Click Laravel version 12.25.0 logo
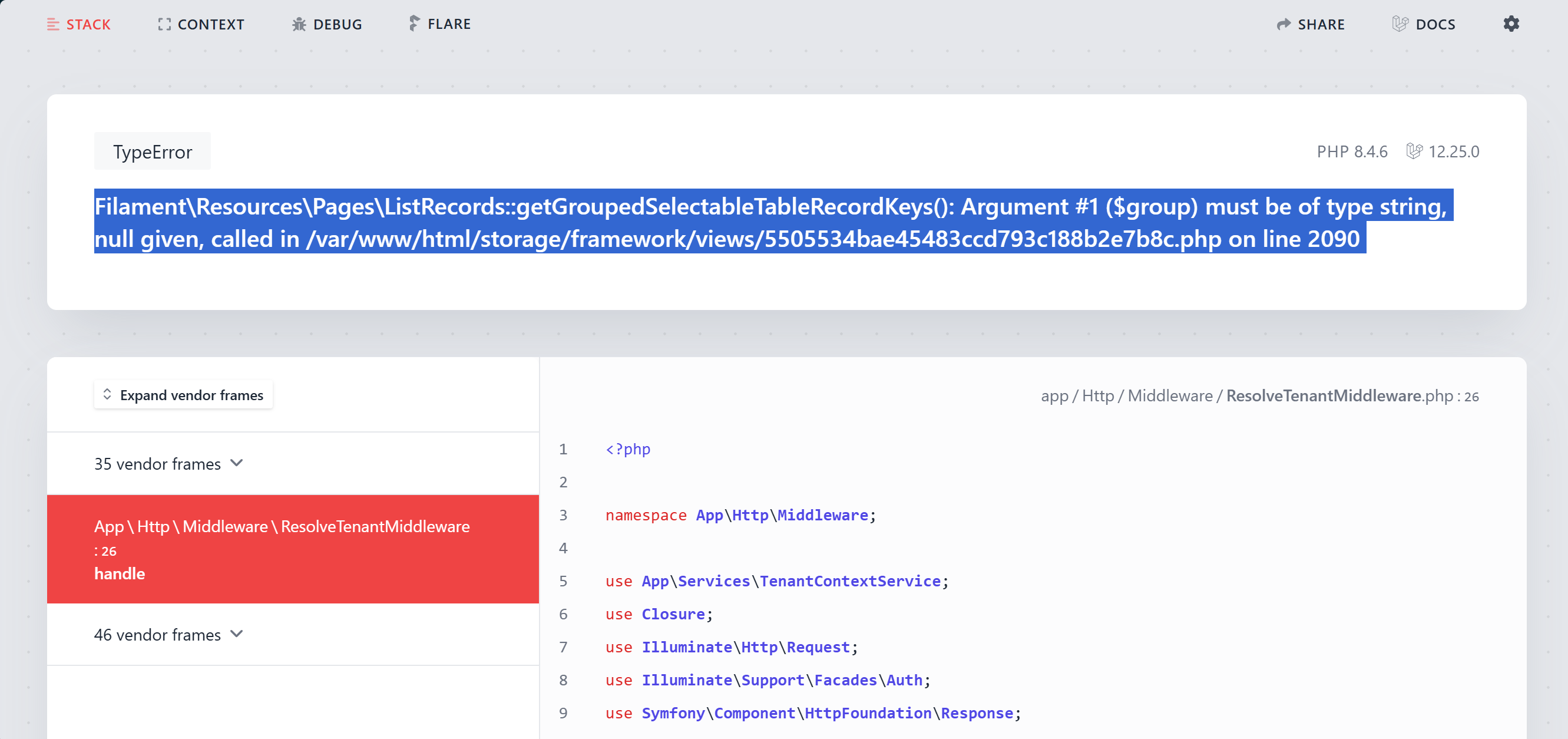The height and width of the screenshot is (739, 1568). [x=1414, y=151]
